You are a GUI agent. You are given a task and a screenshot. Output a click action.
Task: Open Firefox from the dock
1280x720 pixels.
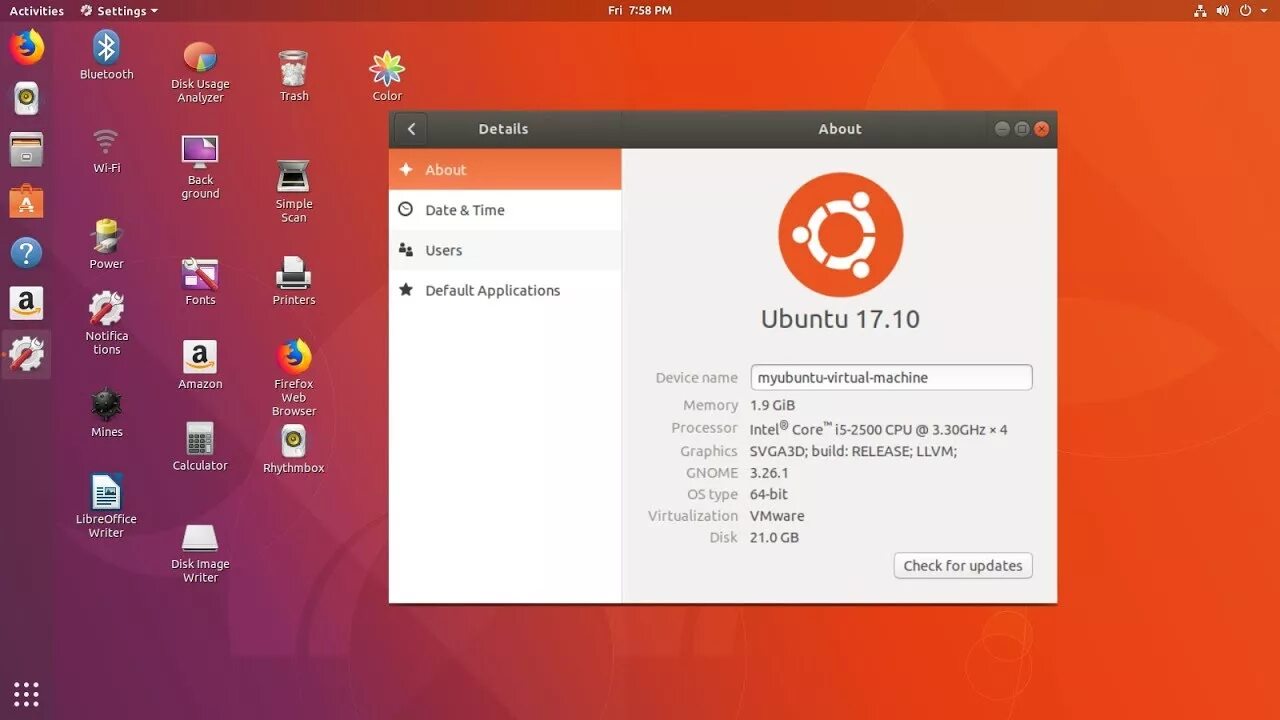(x=27, y=47)
